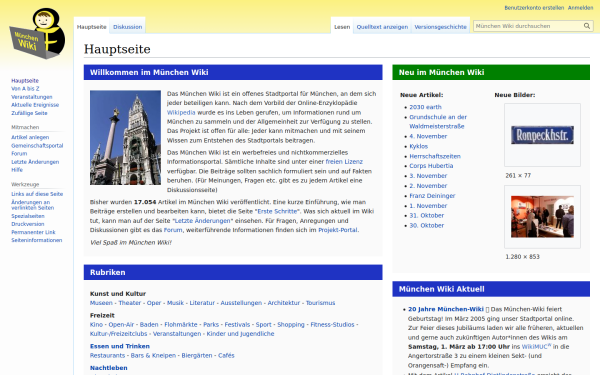The height and width of the screenshot is (375, 600).
Task: Open the Museen category
Action: pyautogui.click(x=101, y=303)
